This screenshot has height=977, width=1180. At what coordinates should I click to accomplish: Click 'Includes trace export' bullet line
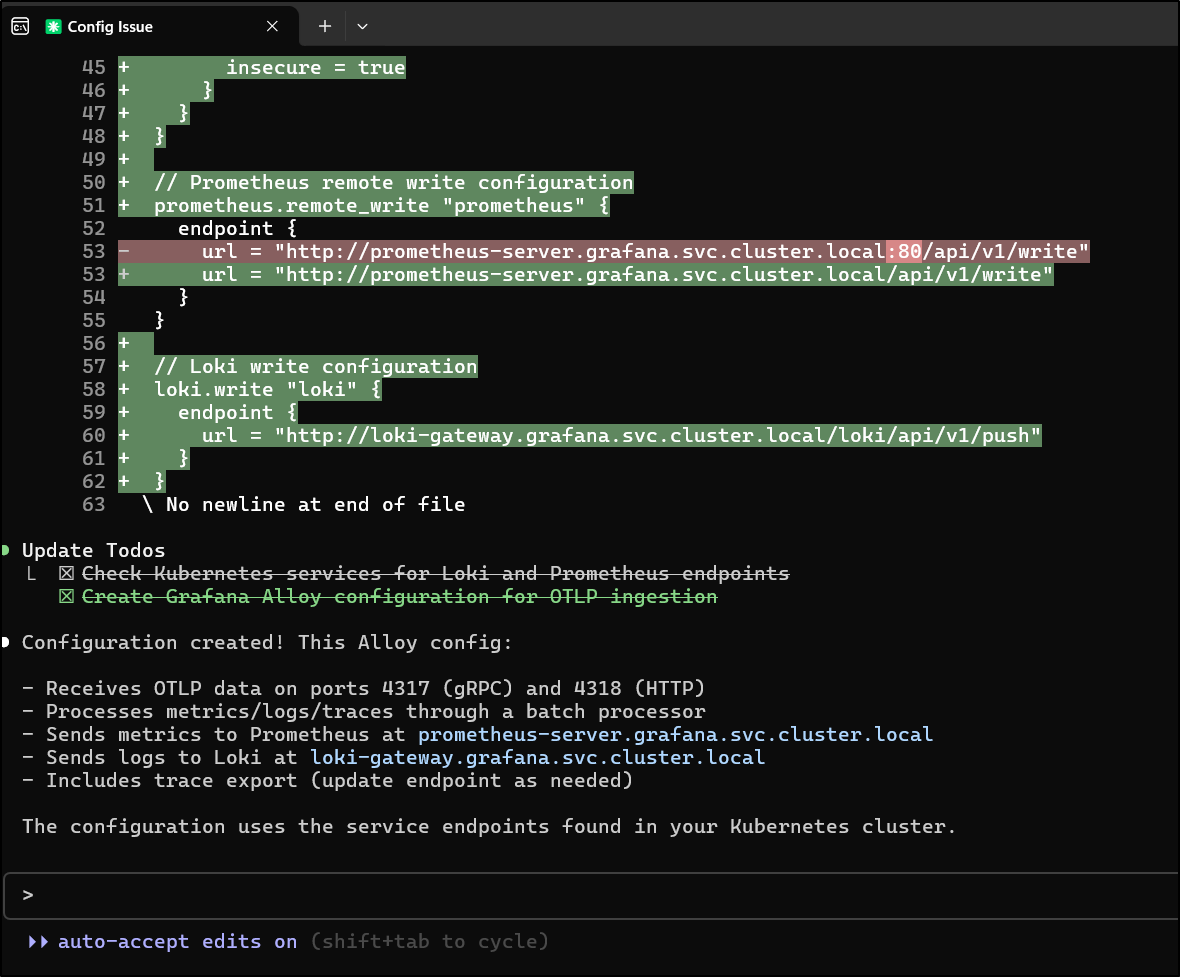point(327,780)
